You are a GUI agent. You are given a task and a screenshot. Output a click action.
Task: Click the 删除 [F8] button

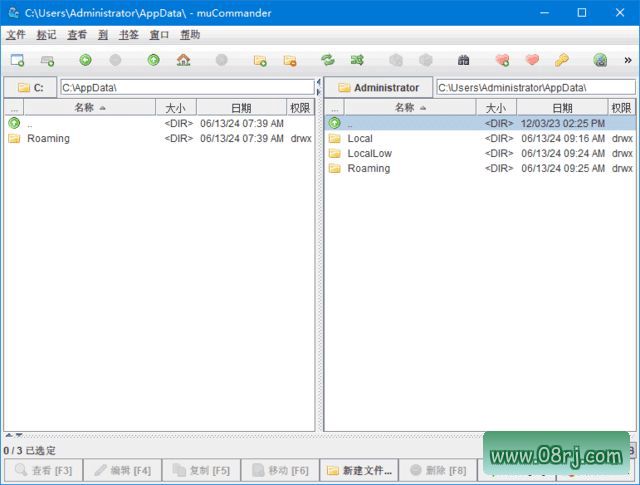click(x=438, y=470)
